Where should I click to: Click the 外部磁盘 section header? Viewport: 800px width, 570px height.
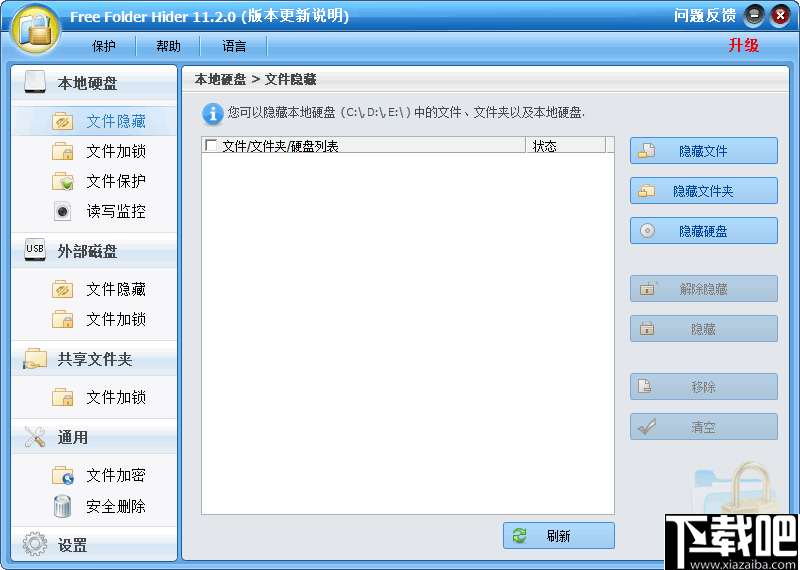[x=94, y=251]
